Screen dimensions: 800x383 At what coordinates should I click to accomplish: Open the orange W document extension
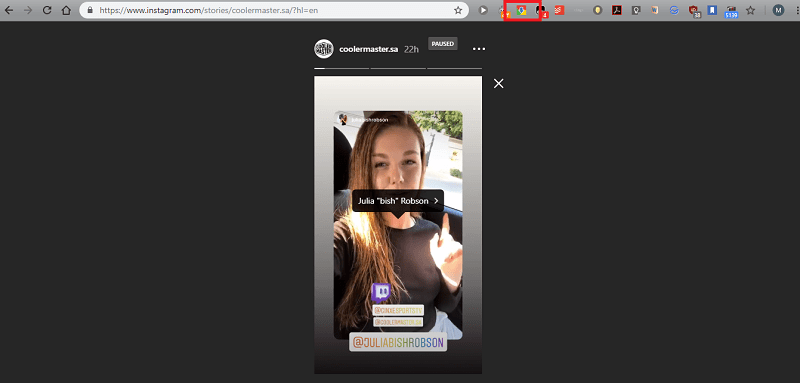(x=655, y=10)
